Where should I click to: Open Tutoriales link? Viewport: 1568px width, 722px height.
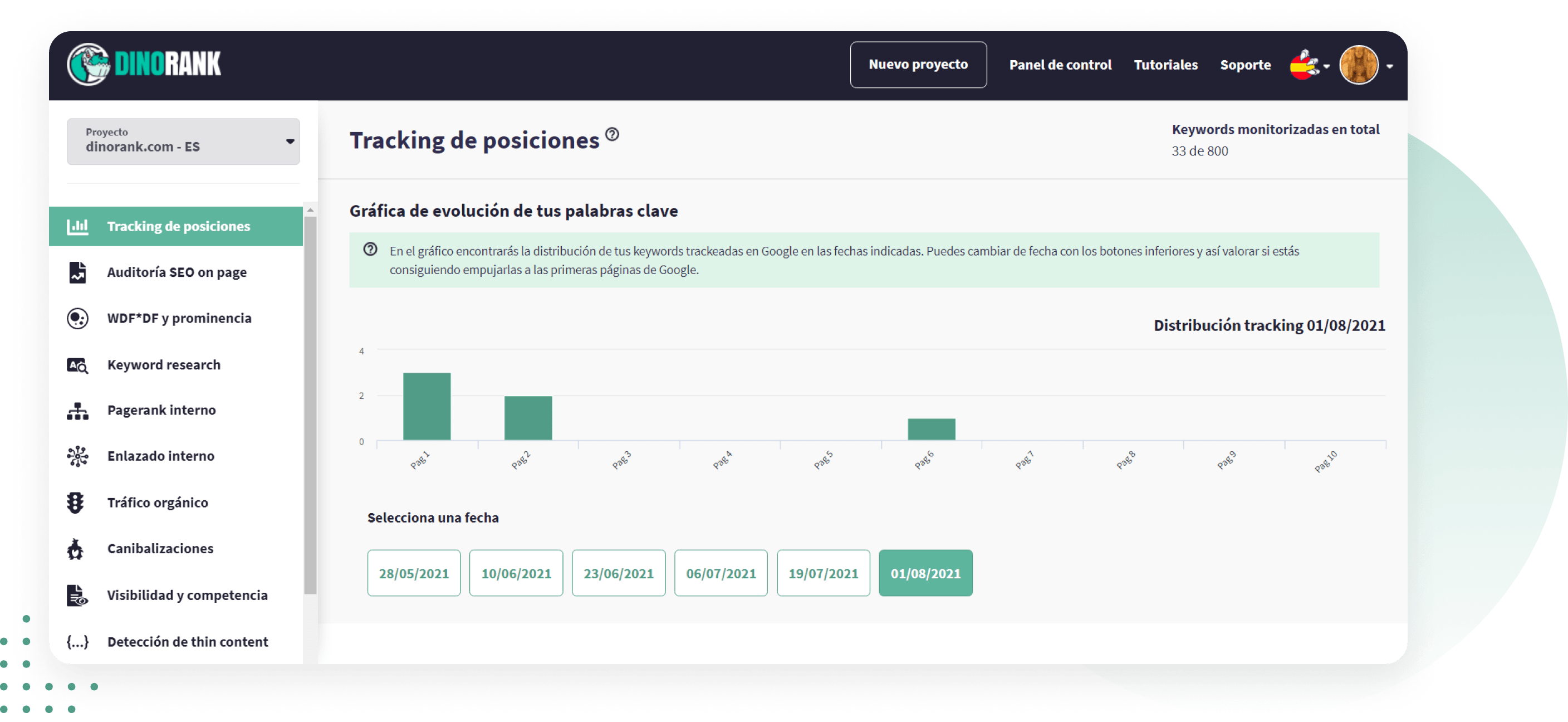pyautogui.click(x=1165, y=65)
